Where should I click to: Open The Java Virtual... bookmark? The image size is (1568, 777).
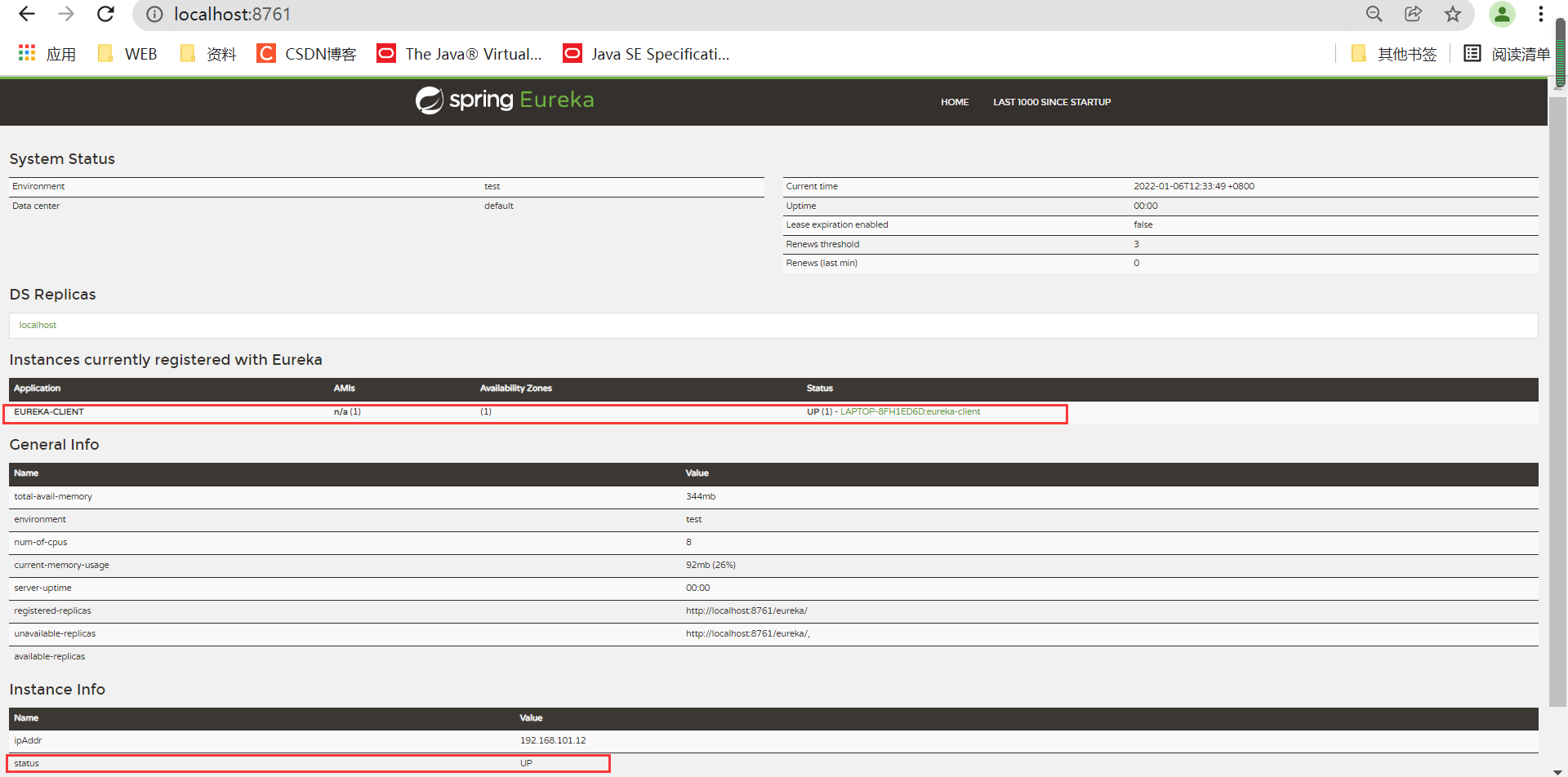(x=459, y=54)
